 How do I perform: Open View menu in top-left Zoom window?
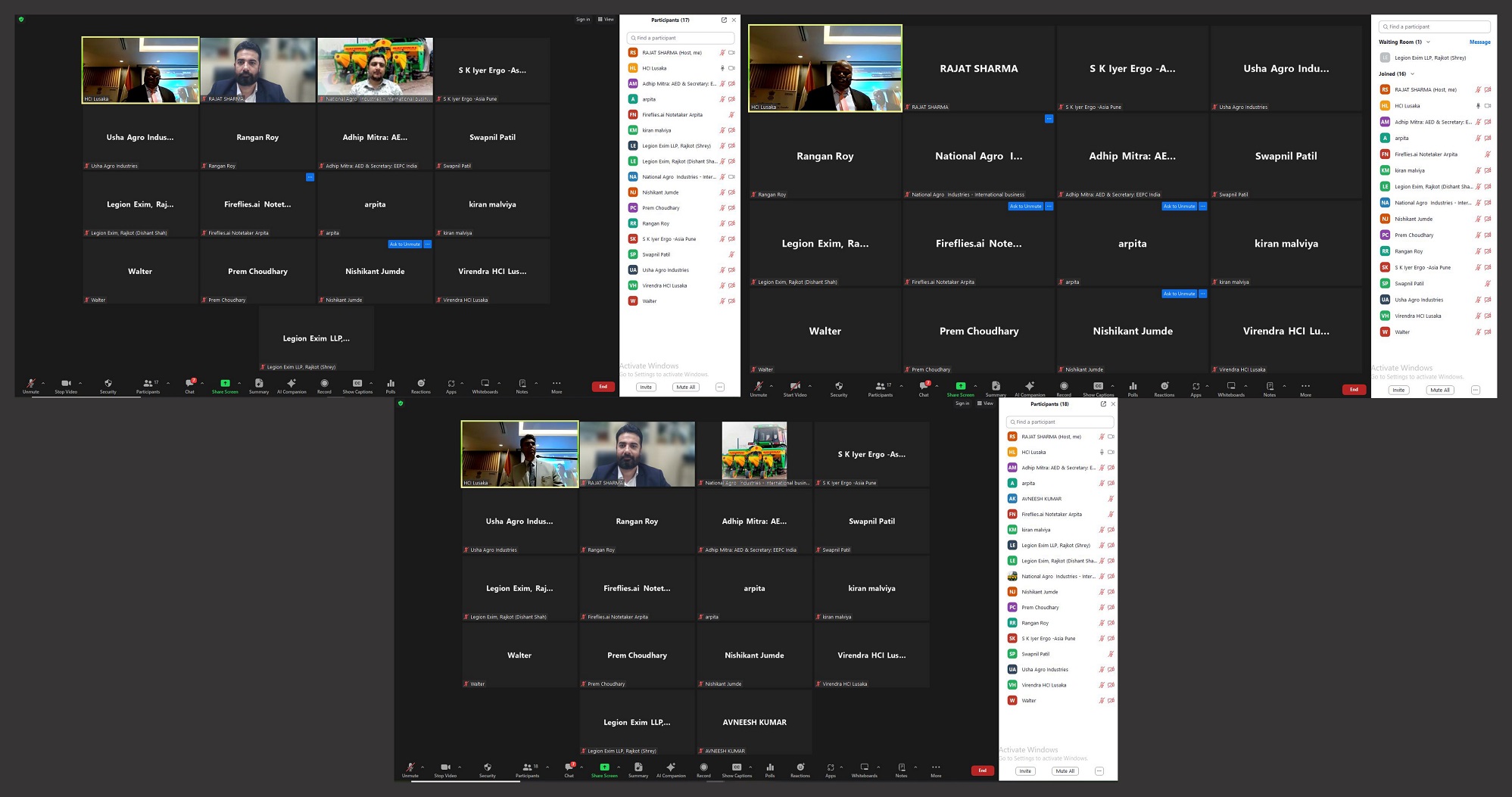[x=606, y=20]
